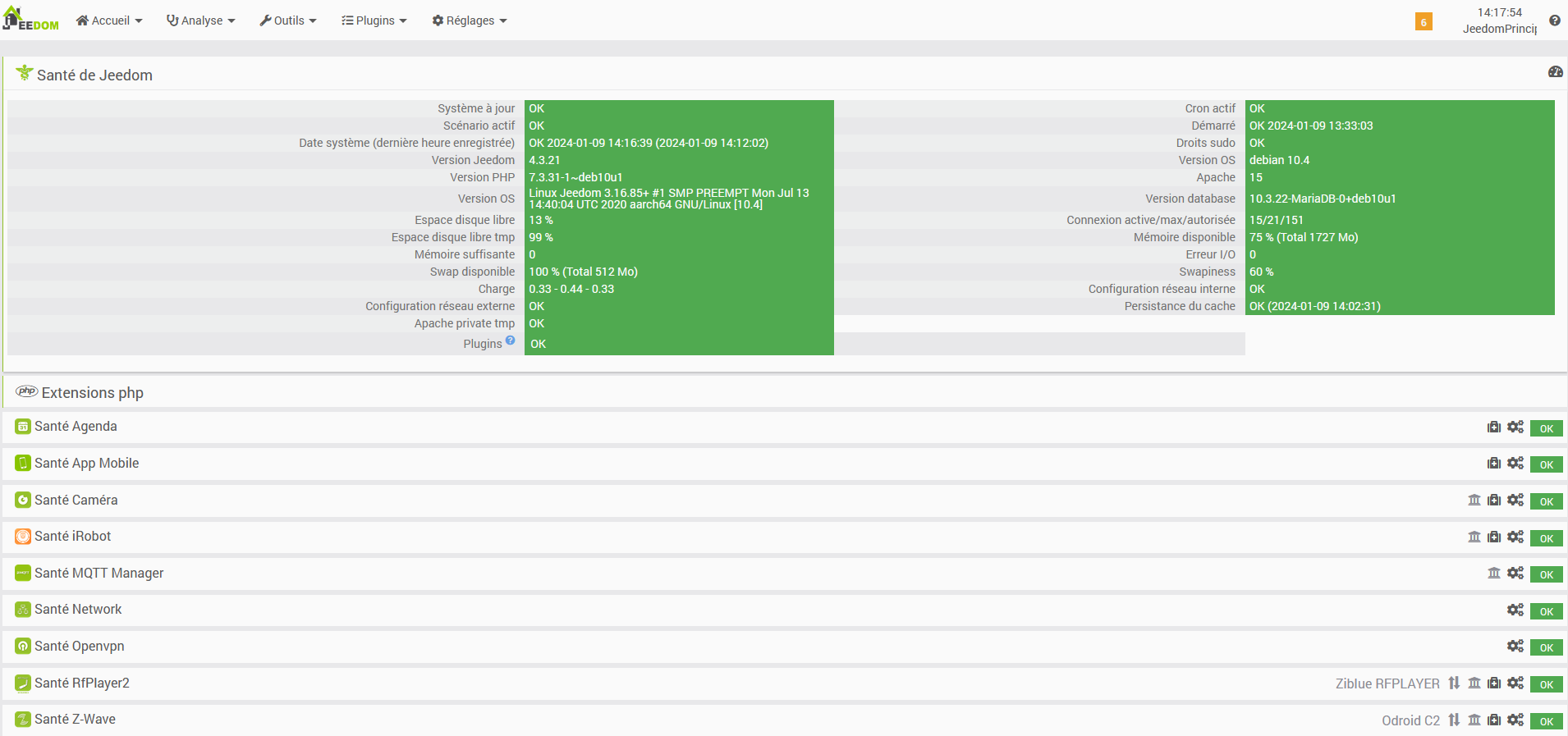1568x736 pixels.
Task: Open the Accueil menu
Action: pos(109,21)
